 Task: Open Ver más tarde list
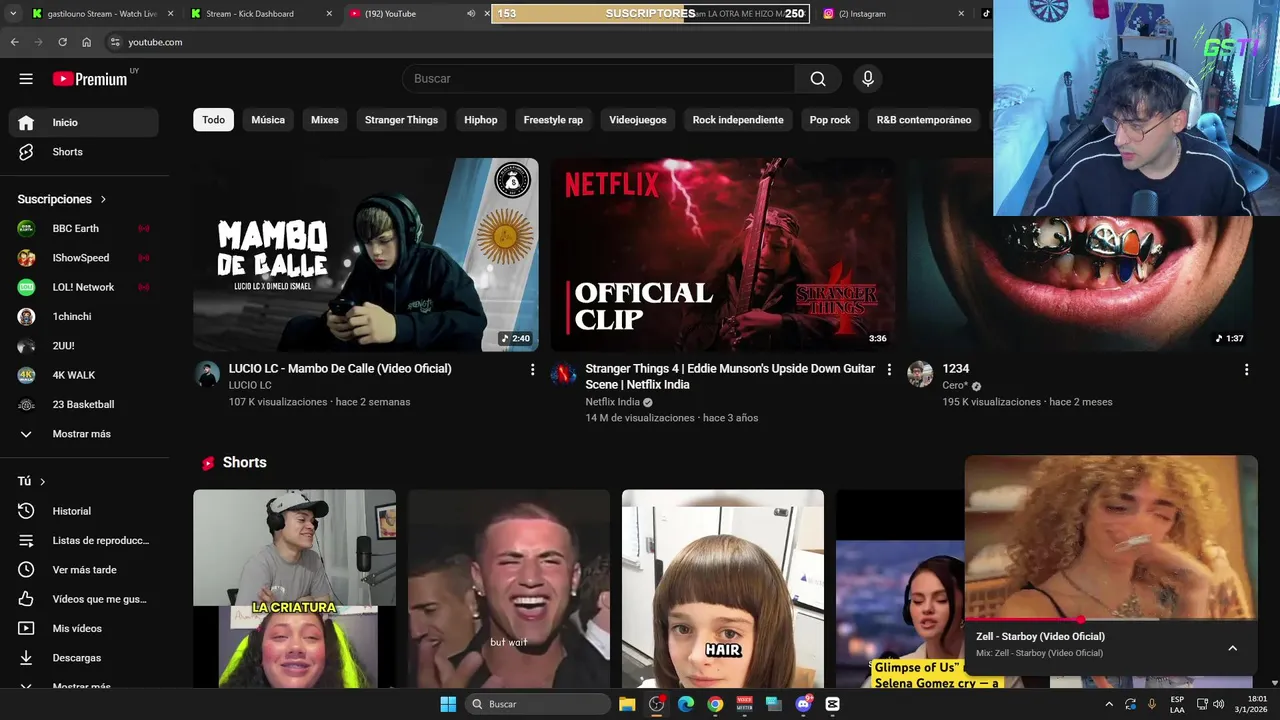click(x=84, y=570)
